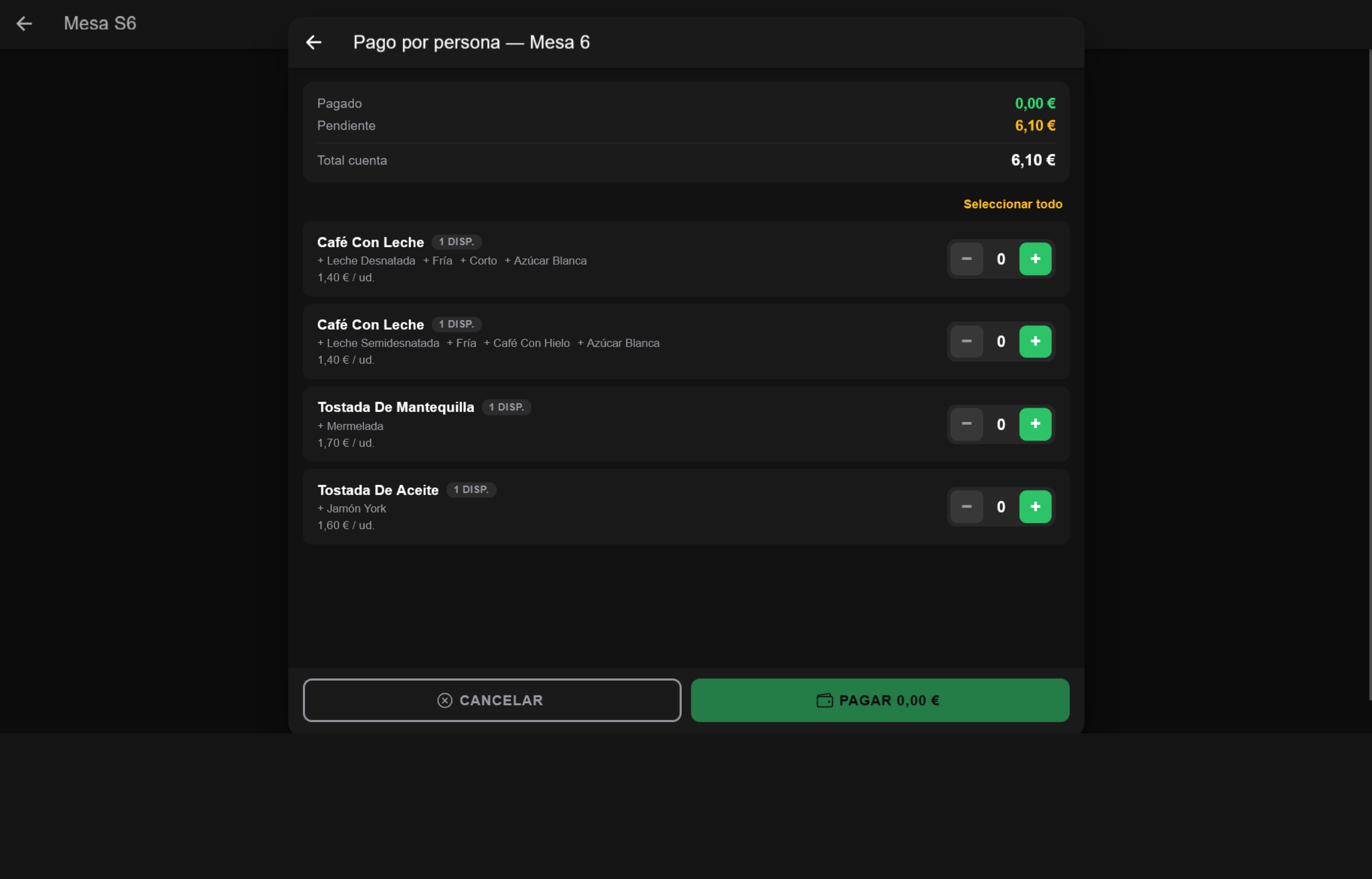Subtract one Tostada De Aceite
Viewport: 1372px width, 879px height.
(966, 507)
